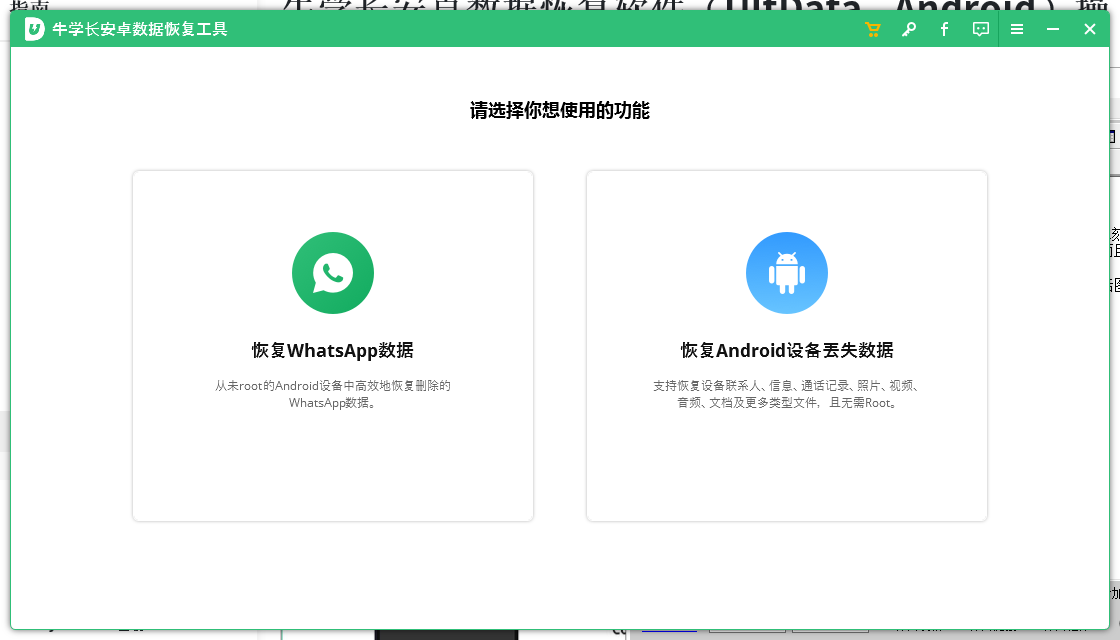Open the key registration icon
This screenshot has width=1120, height=640.
[x=909, y=29]
